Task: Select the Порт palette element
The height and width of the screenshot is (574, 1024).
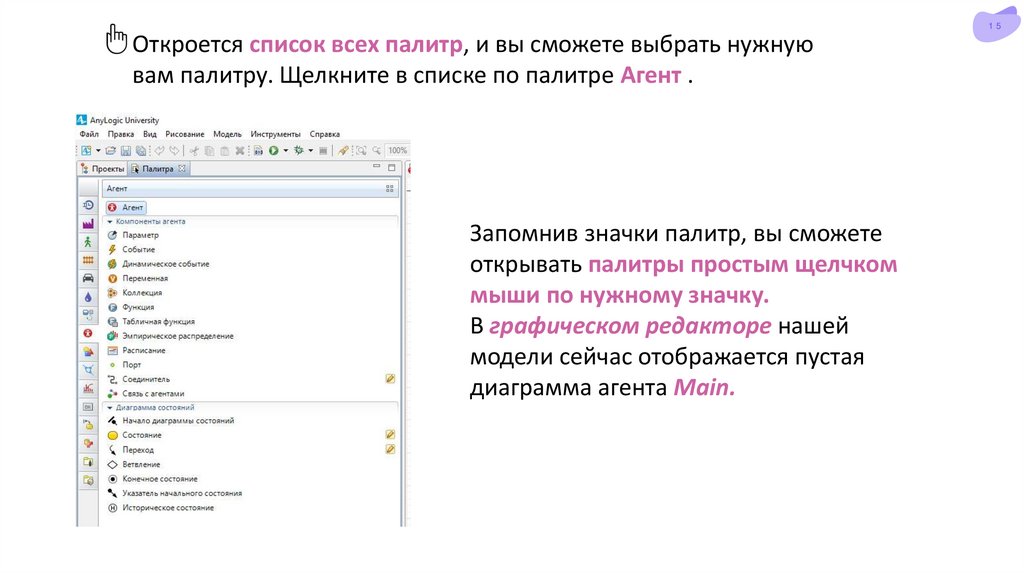Action: coord(125,364)
